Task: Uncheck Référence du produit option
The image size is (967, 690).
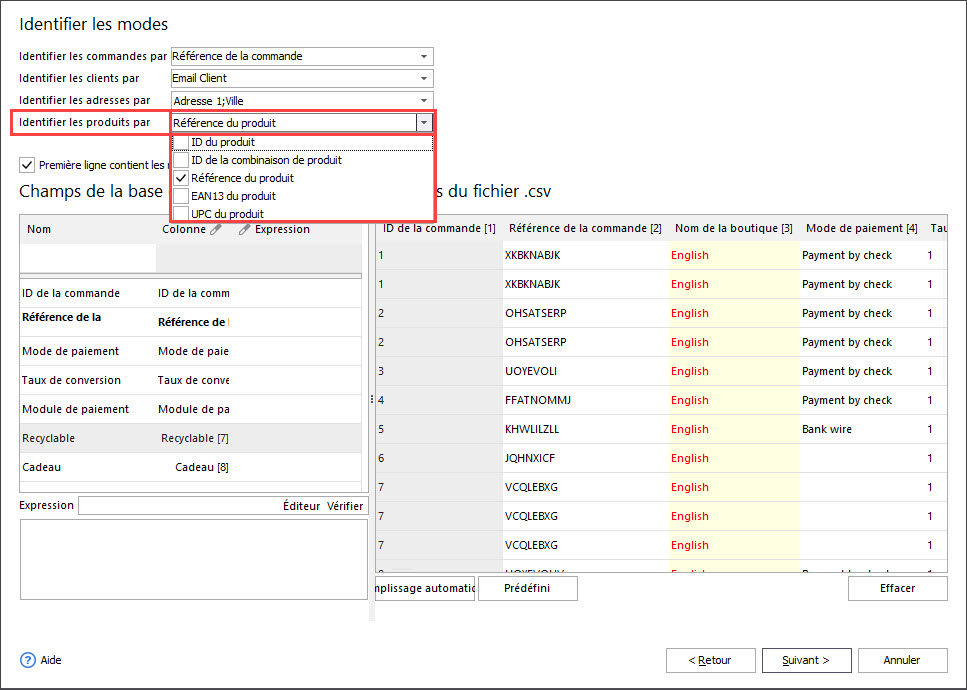Action: [181, 178]
